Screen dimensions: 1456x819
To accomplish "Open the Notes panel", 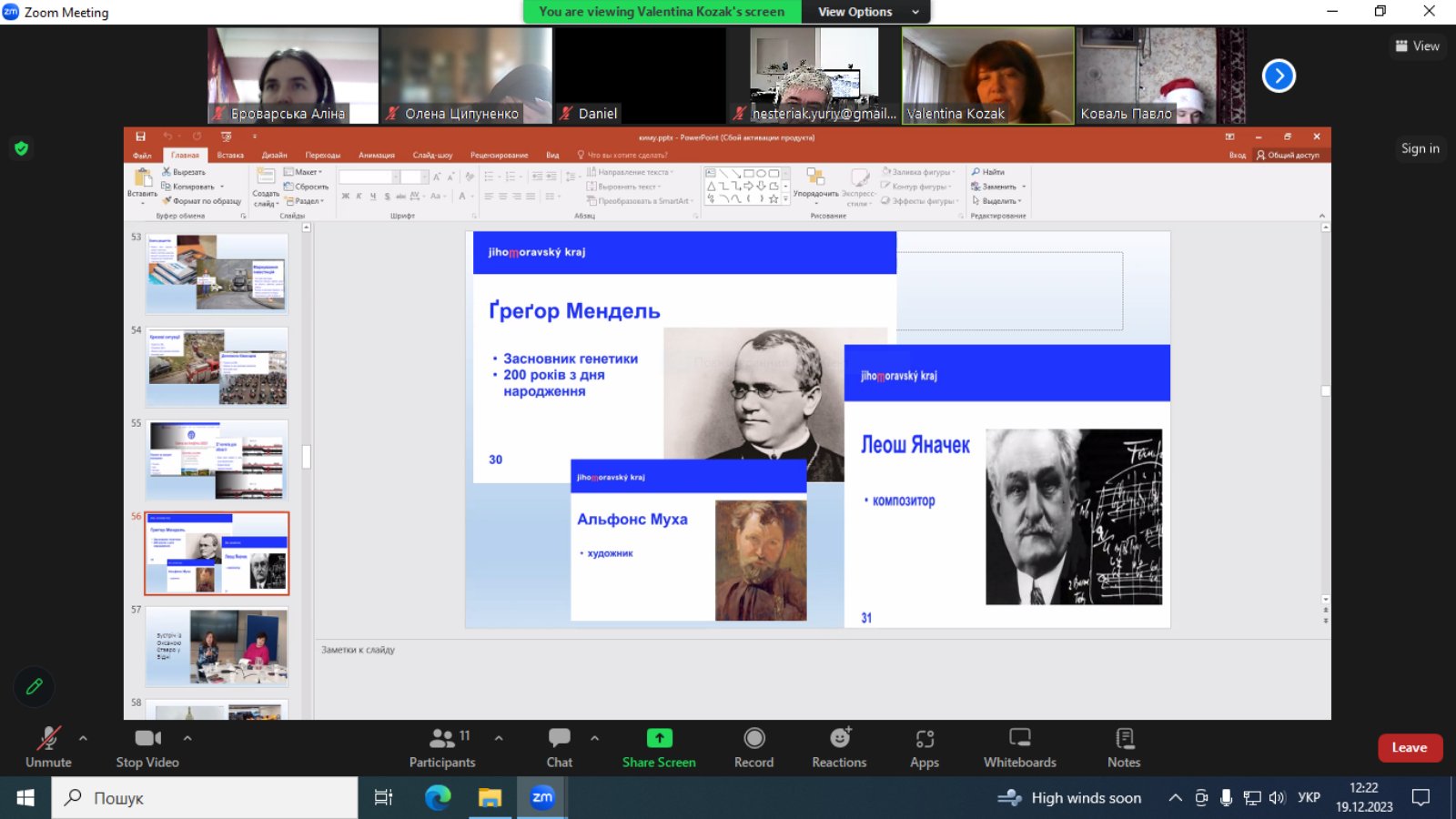I will (1124, 747).
